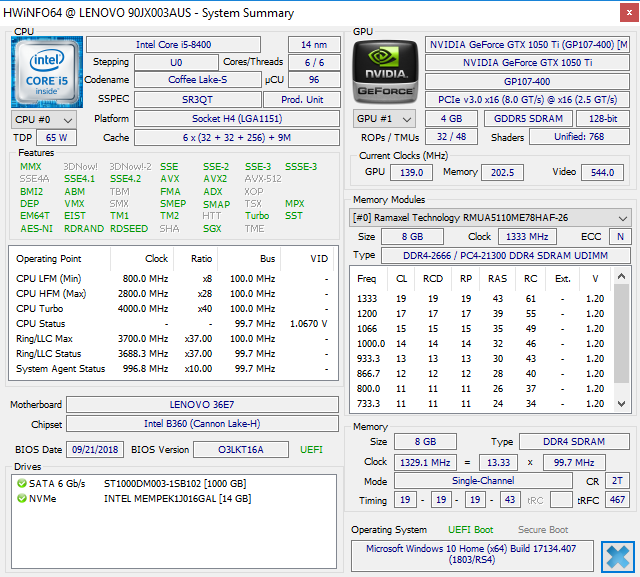Click the GDDR5 SDRAM memory type field
This screenshot has height=577, width=640.
click(x=528, y=119)
